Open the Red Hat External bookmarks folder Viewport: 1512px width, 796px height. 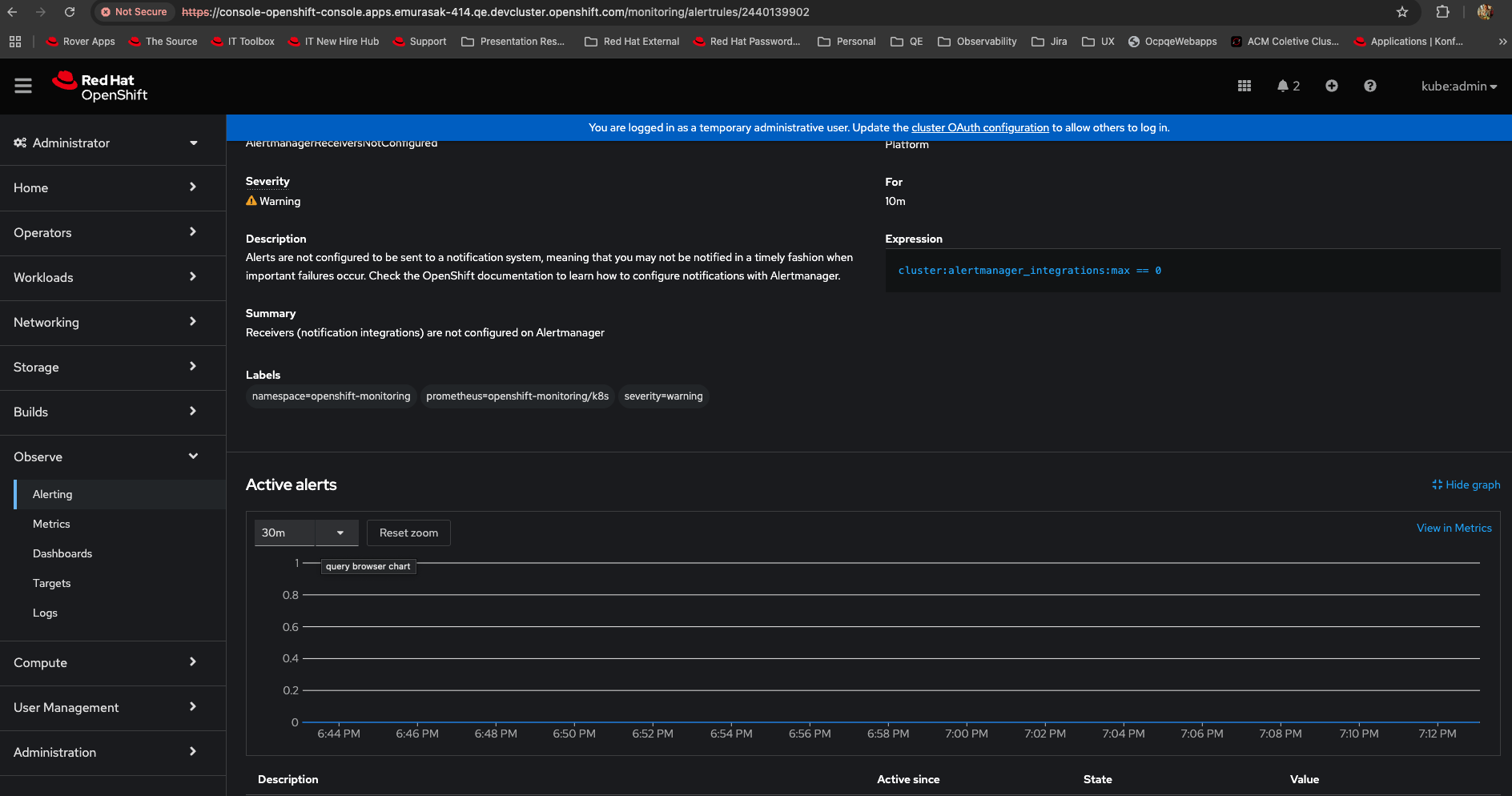click(632, 42)
